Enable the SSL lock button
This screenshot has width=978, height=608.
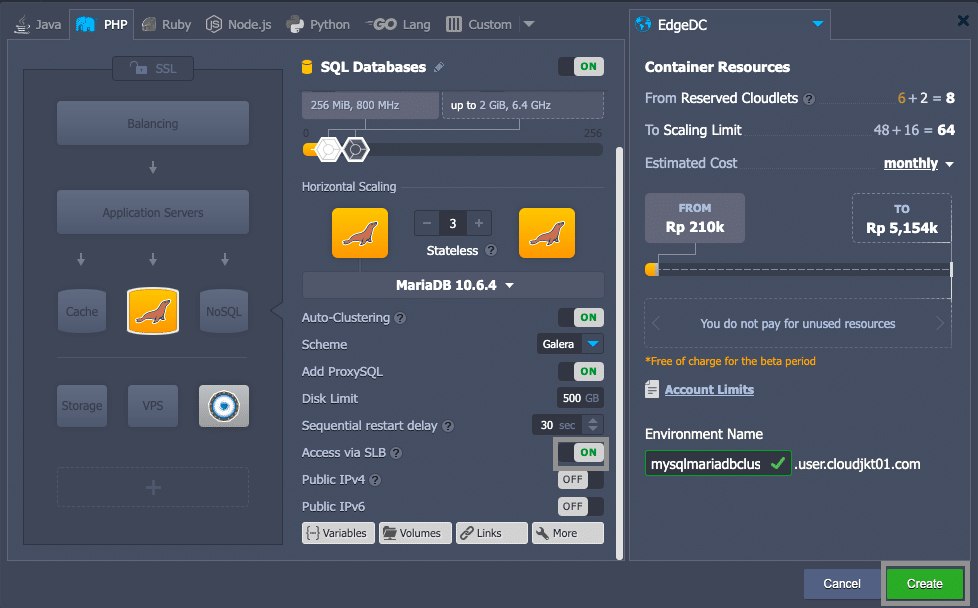coord(153,69)
